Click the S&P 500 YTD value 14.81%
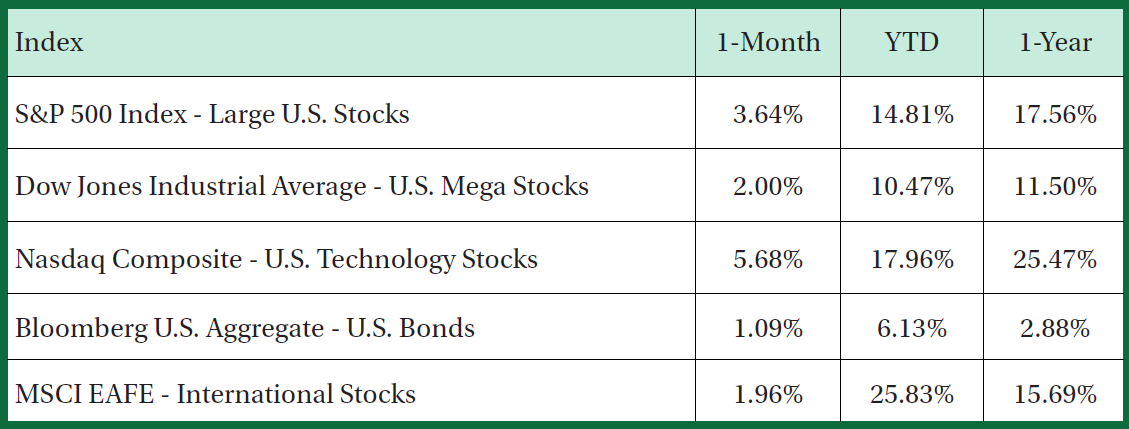 click(x=912, y=114)
